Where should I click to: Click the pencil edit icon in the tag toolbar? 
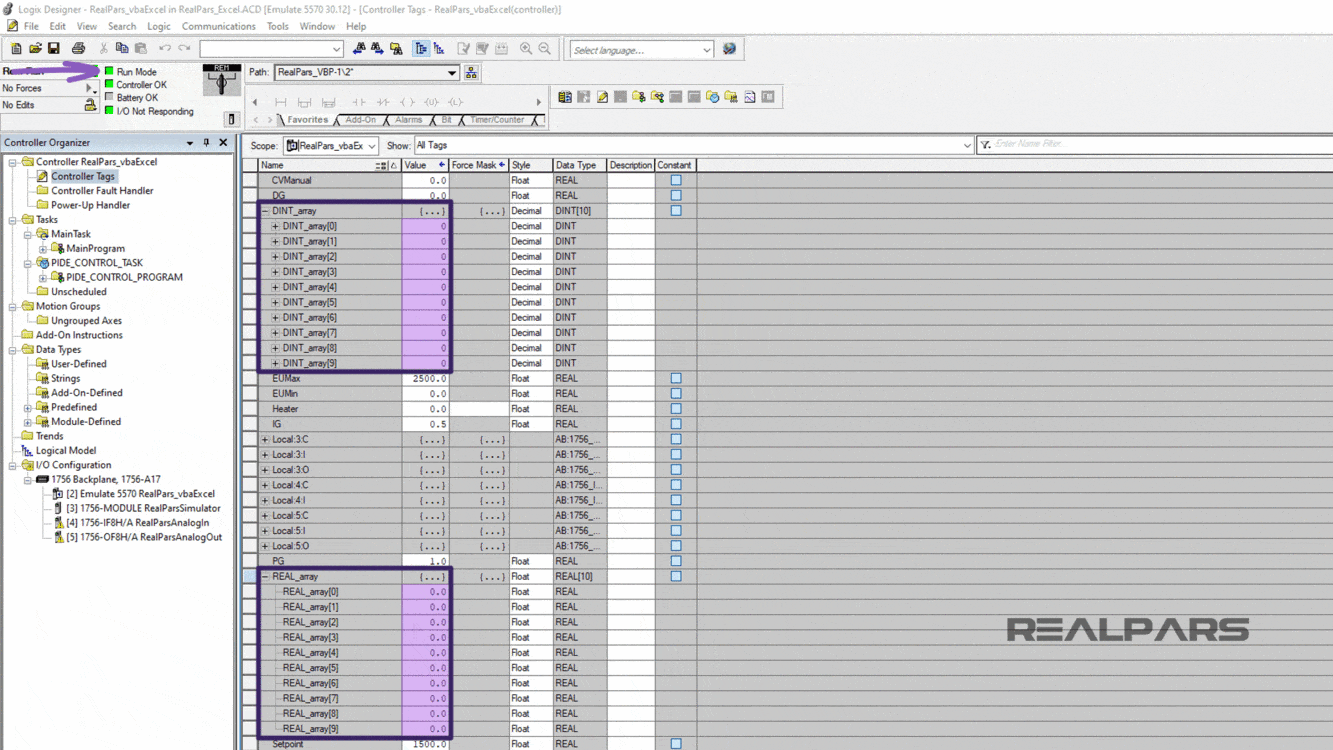(602, 97)
